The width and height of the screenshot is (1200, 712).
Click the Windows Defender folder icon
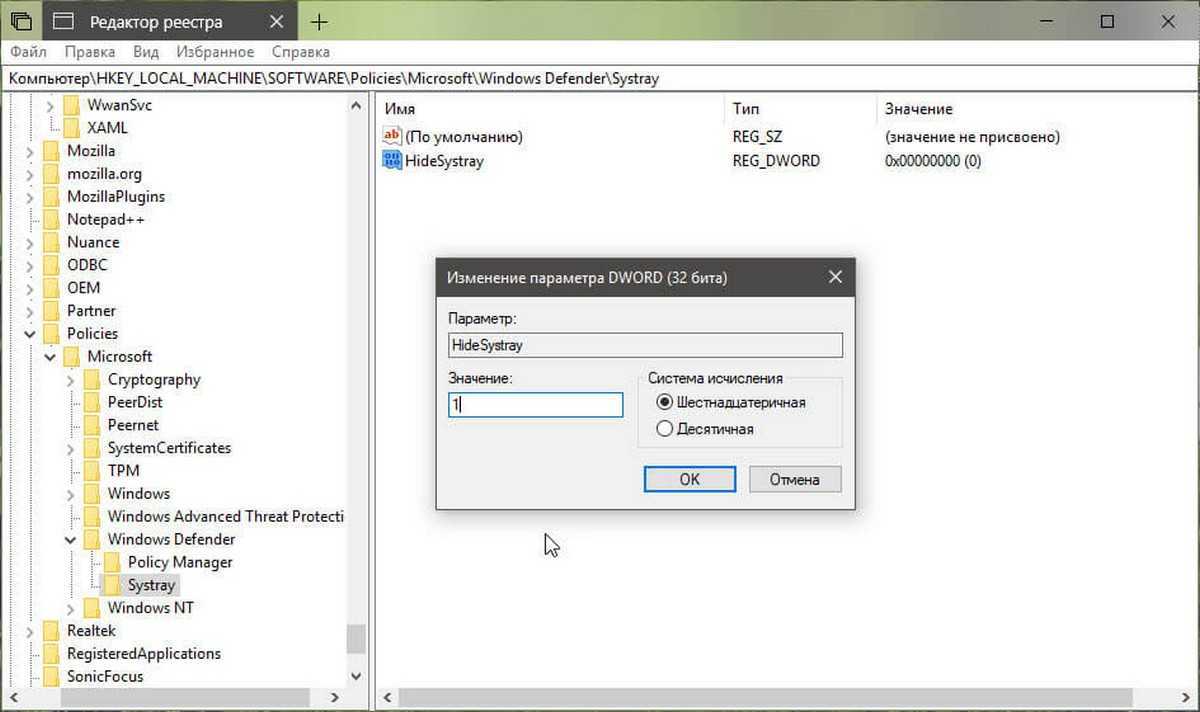pos(92,539)
